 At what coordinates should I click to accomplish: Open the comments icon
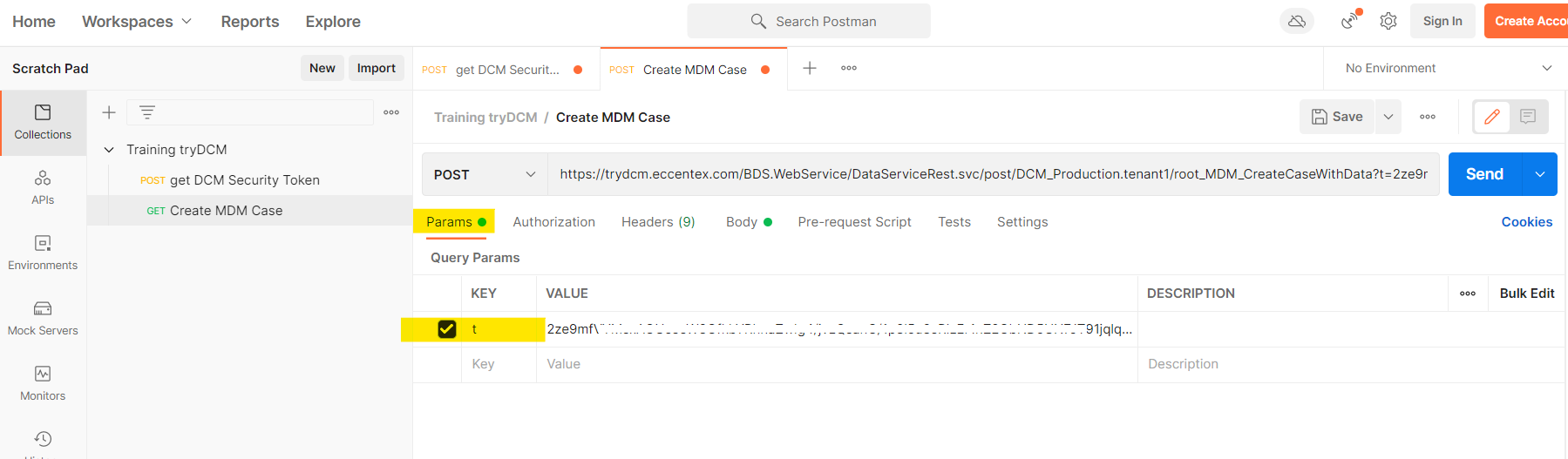(x=1528, y=117)
